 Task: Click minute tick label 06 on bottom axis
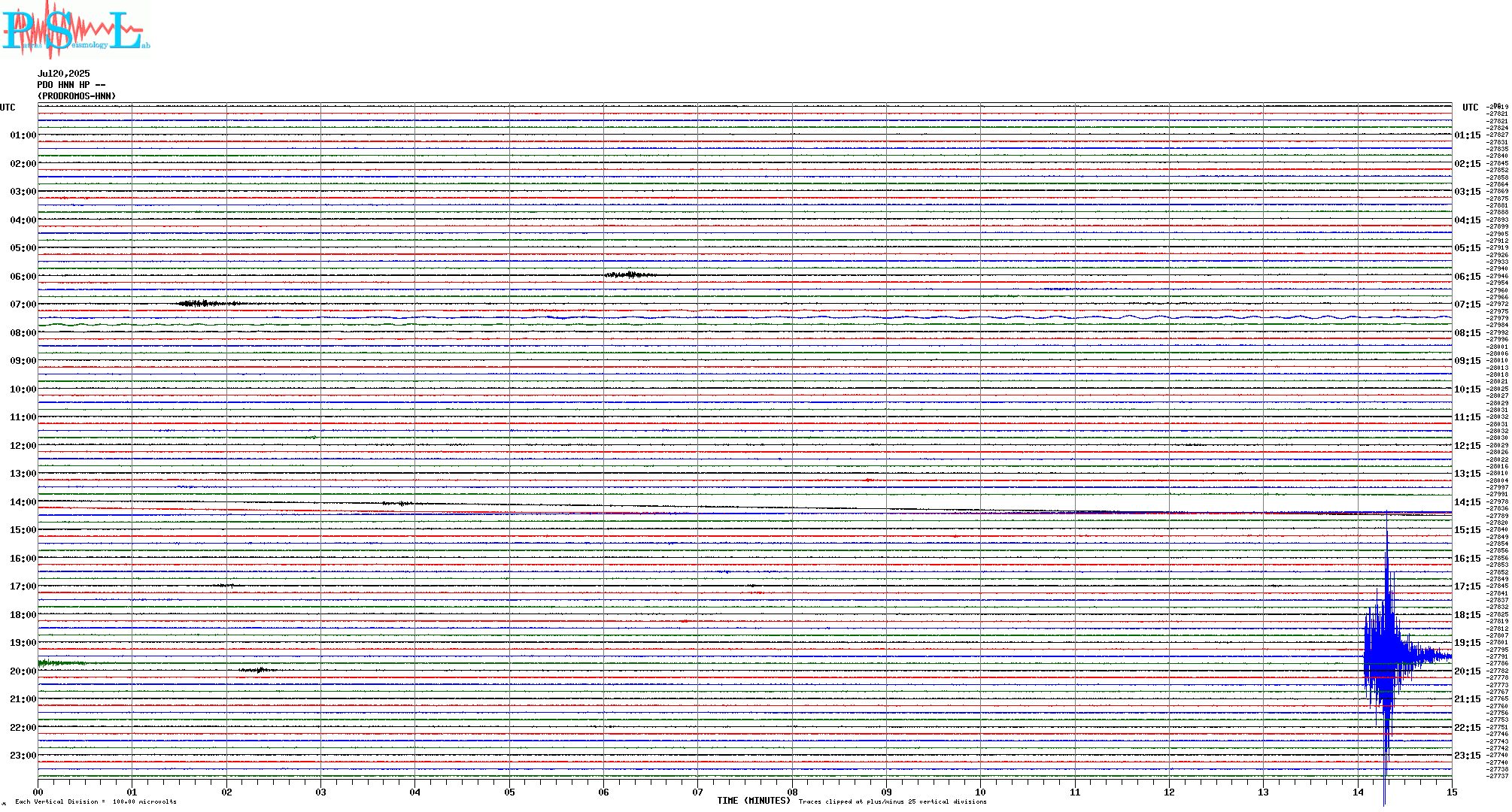[x=603, y=792]
